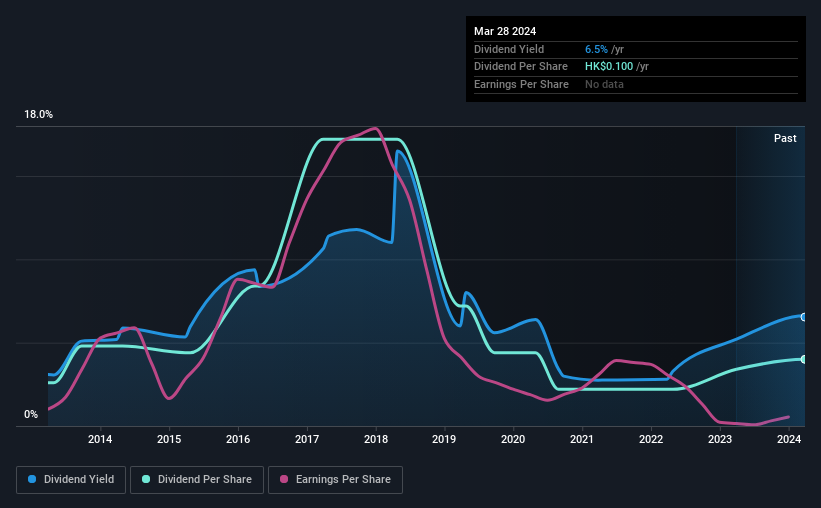Click the Dividend Per Share endpoint marker
Screen dimensions: 821x508
(804, 359)
